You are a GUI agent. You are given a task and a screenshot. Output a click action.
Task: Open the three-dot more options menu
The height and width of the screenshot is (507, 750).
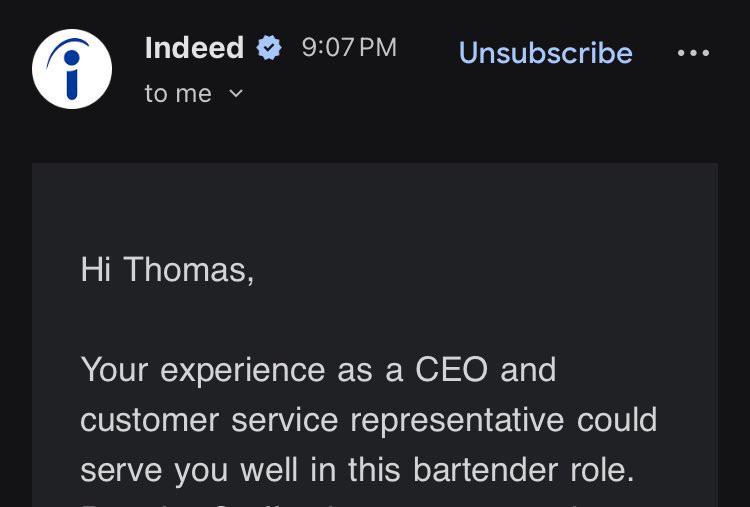[693, 53]
